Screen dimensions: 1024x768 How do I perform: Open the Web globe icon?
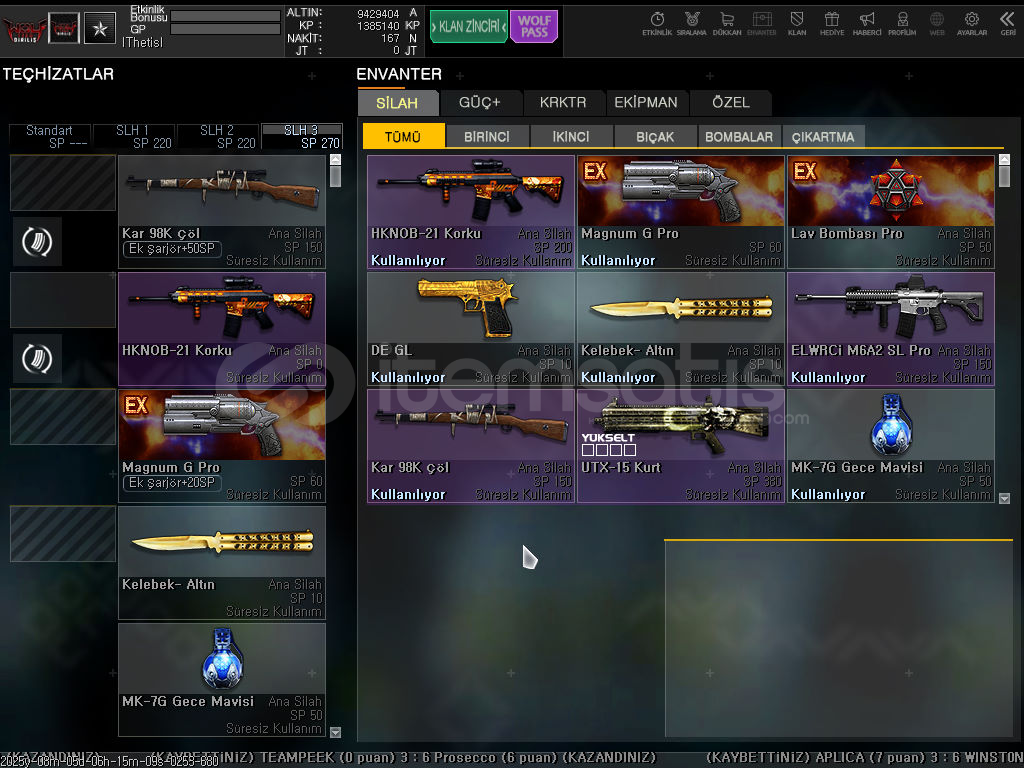937,24
